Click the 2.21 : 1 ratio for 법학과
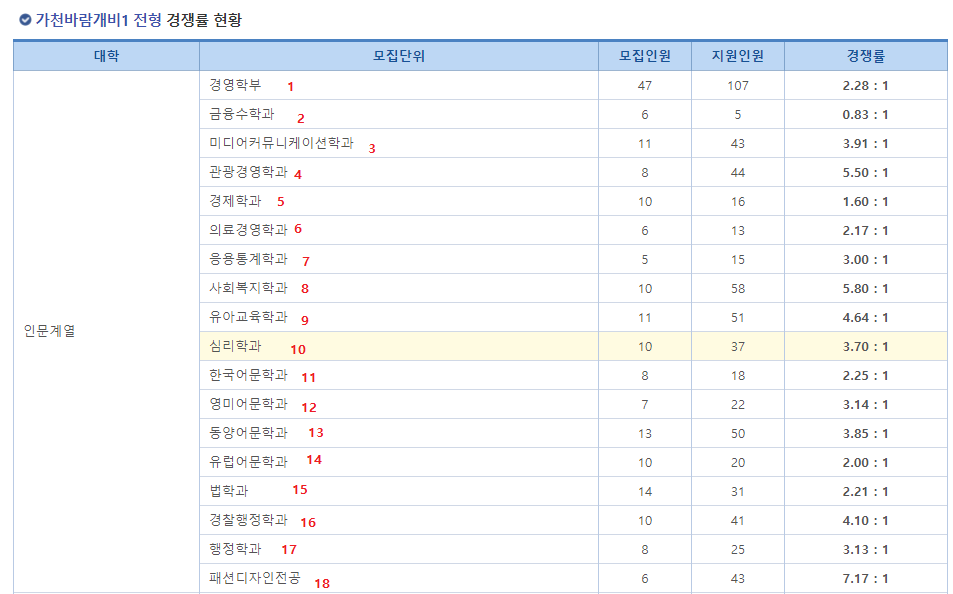Image resolution: width=953 pixels, height=594 pixels. tap(865, 492)
